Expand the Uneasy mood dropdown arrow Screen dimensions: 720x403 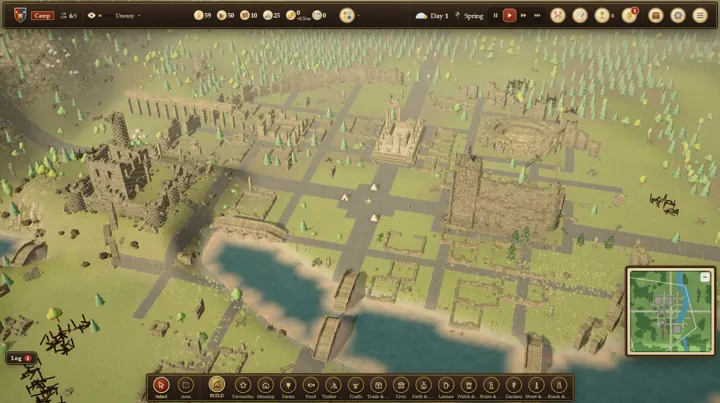pyautogui.click(x=139, y=16)
